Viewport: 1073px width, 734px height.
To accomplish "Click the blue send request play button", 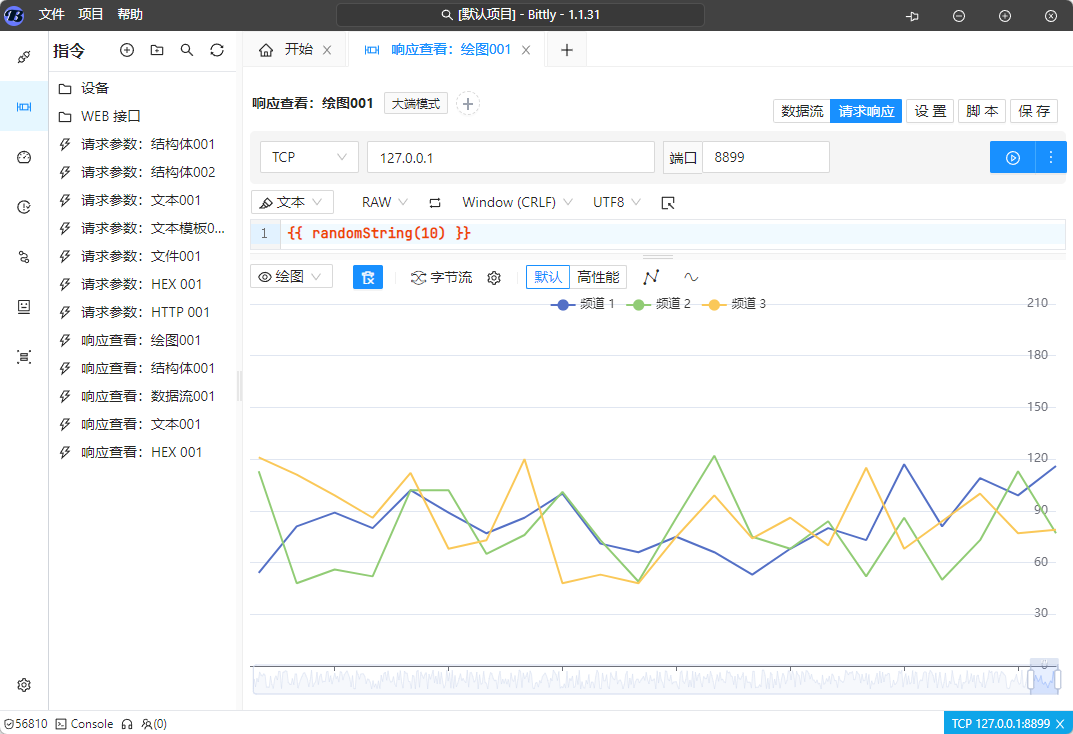I will [x=1012, y=158].
